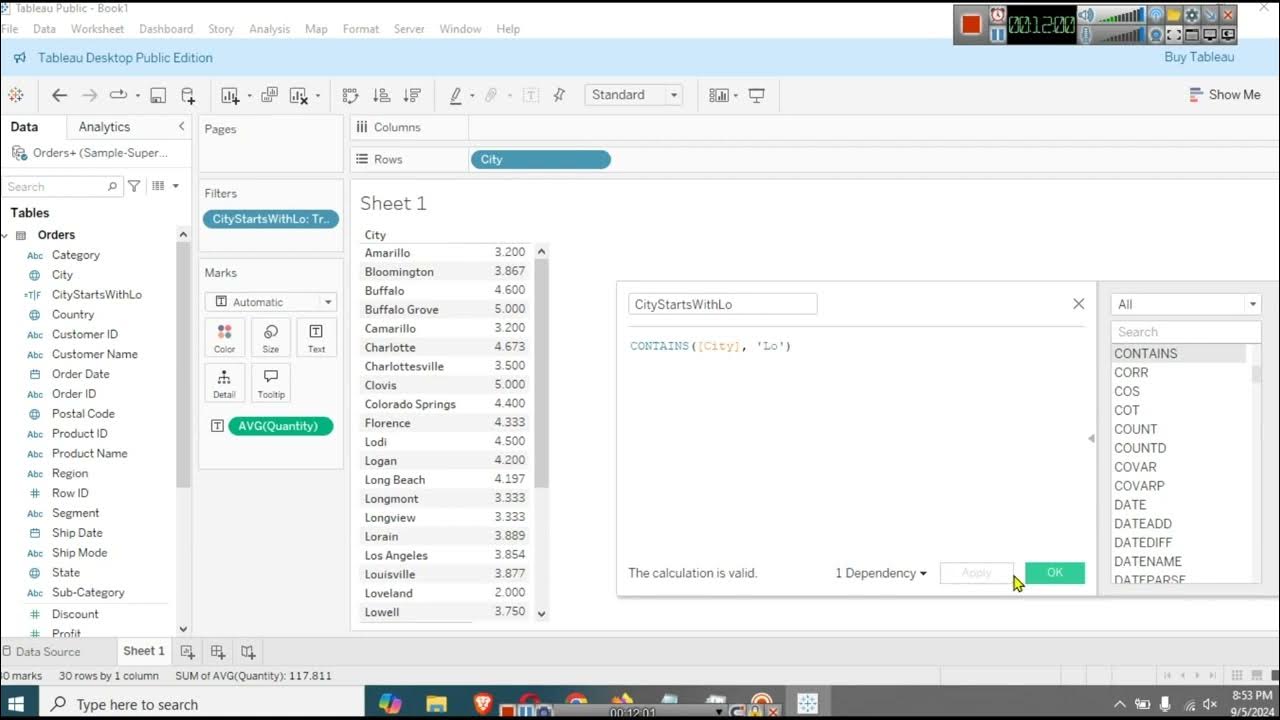Image resolution: width=1280 pixels, height=720 pixels.
Task: Open the Text marks card
Action: pos(316,337)
